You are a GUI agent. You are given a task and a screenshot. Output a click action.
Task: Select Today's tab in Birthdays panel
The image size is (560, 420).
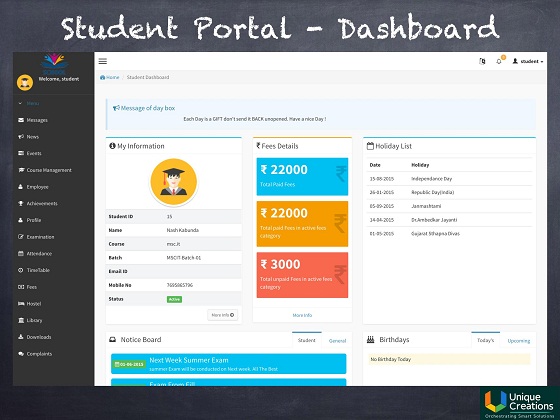(485, 340)
